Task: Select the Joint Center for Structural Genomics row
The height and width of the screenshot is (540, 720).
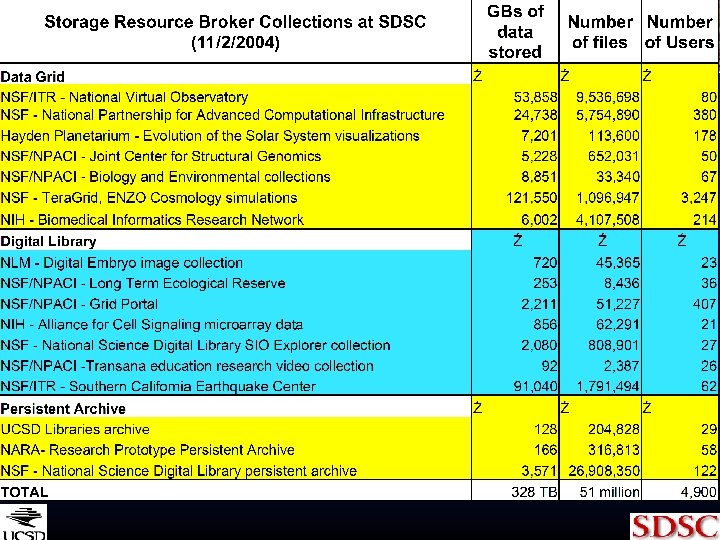Action: click(161, 156)
